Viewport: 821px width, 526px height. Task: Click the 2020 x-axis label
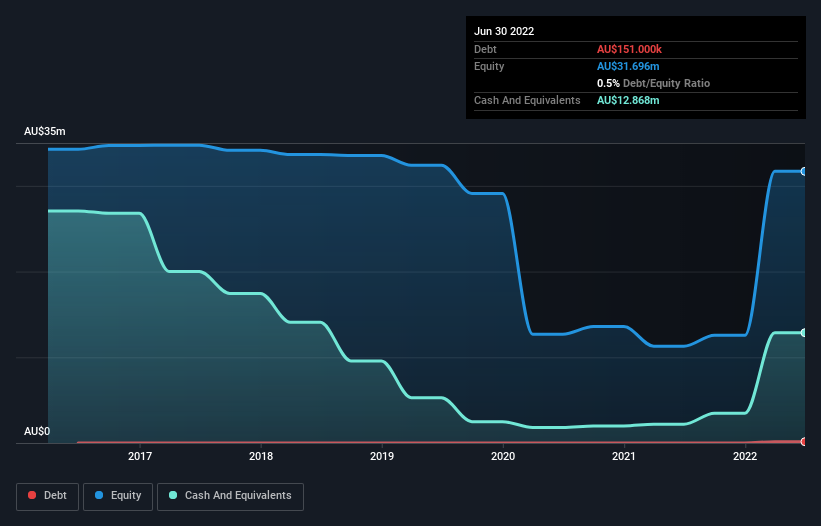point(503,456)
